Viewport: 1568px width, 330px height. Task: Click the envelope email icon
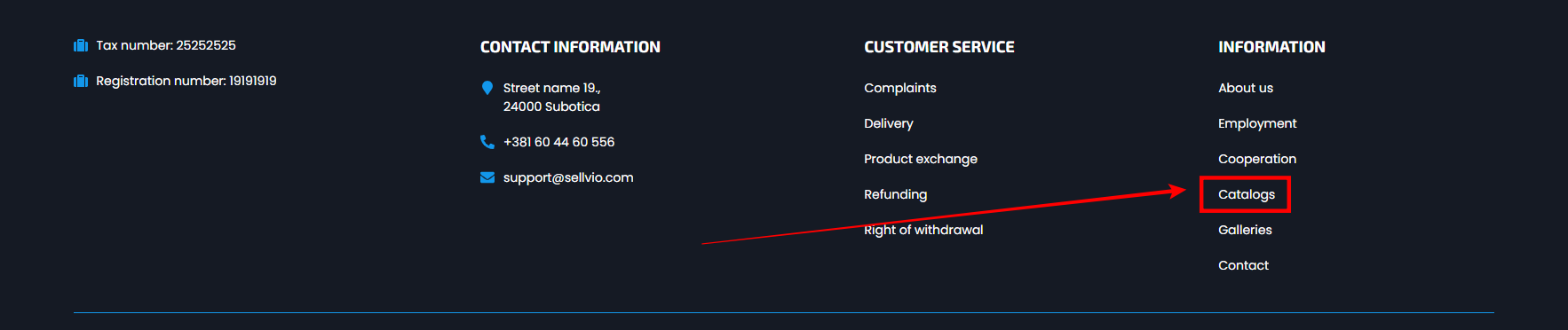pyautogui.click(x=487, y=177)
